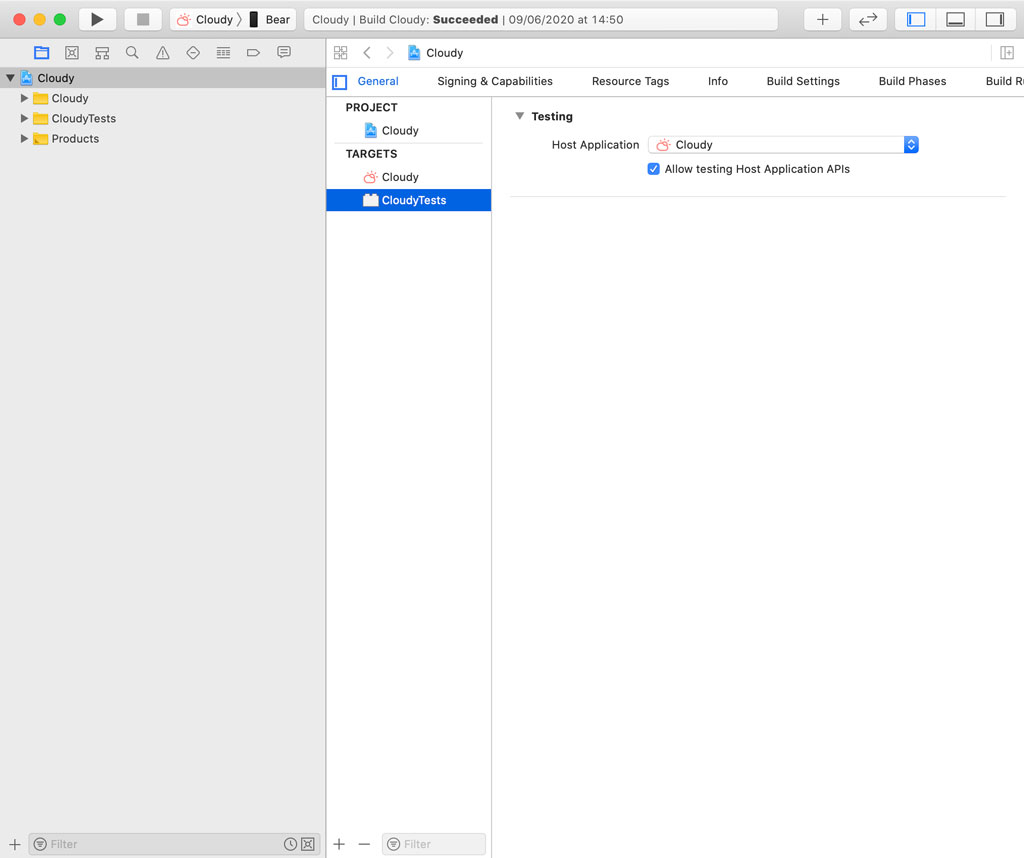
Task: Open the Build Settings tab
Action: pos(803,81)
